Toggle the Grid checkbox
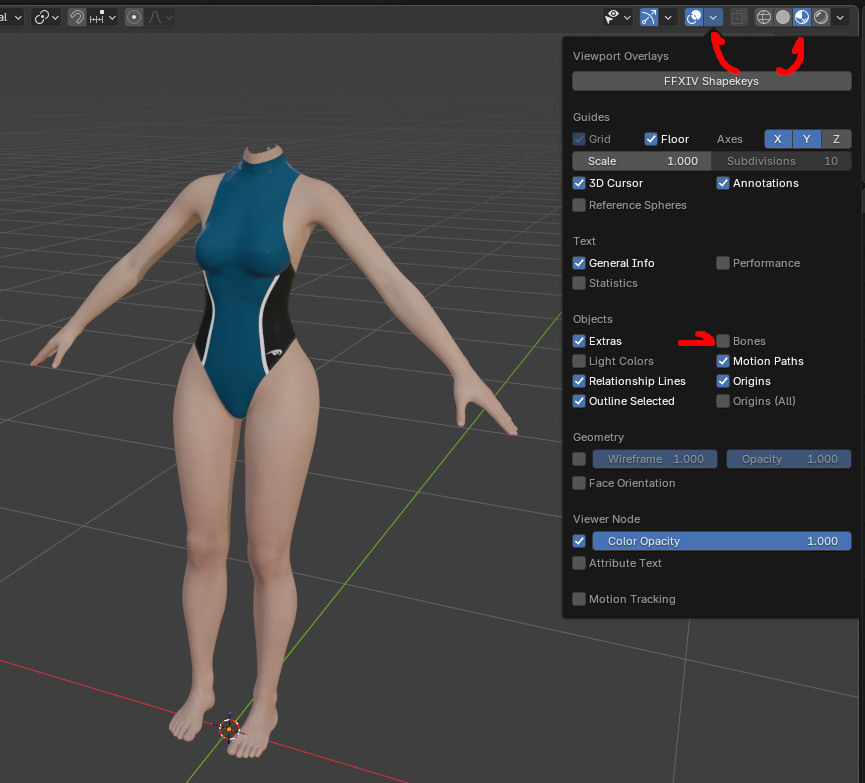Image resolution: width=865 pixels, height=783 pixels. [579, 139]
